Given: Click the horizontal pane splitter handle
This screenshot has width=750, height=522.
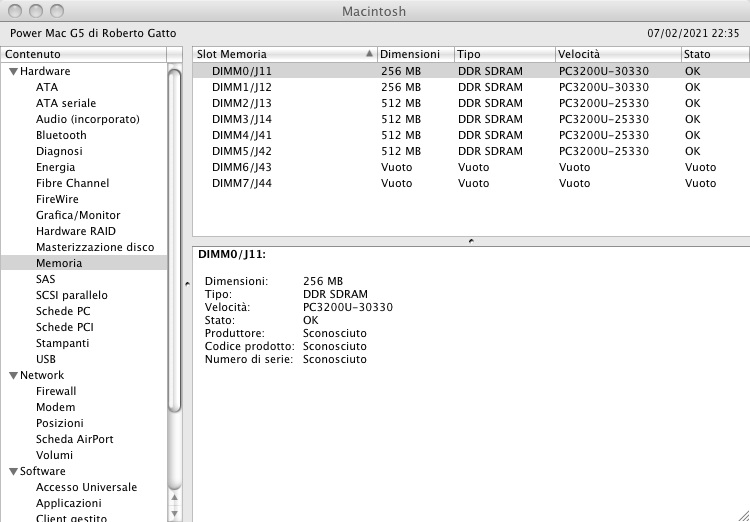Looking at the screenshot, I should point(471,242).
